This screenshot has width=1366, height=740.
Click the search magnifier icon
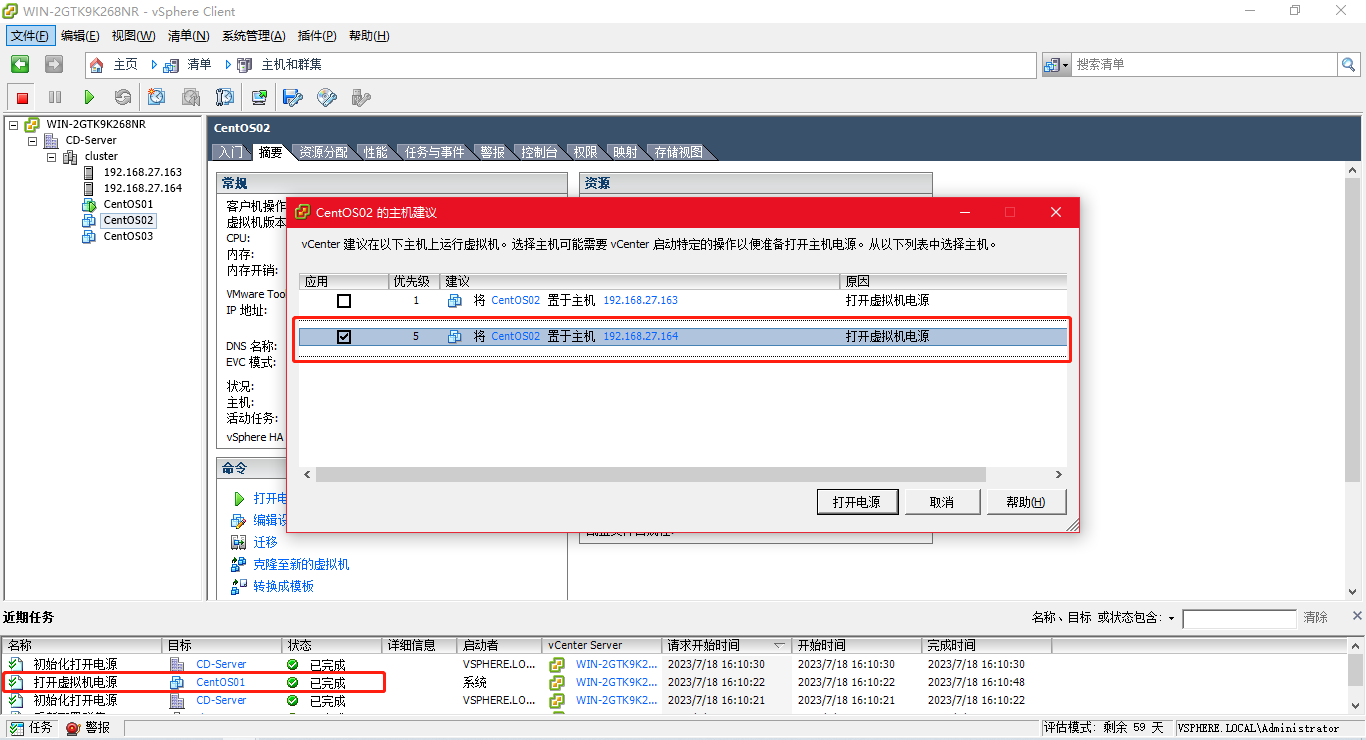coord(1349,64)
